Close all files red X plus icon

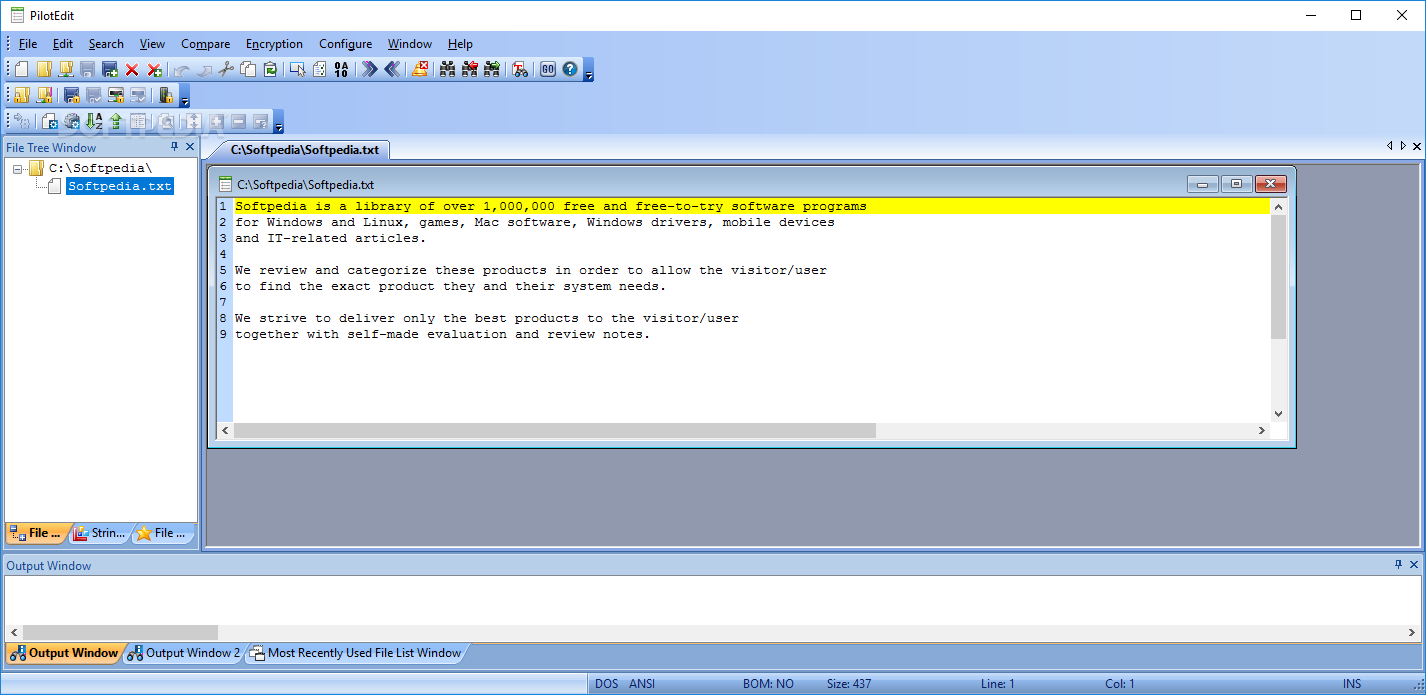point(154,69)
